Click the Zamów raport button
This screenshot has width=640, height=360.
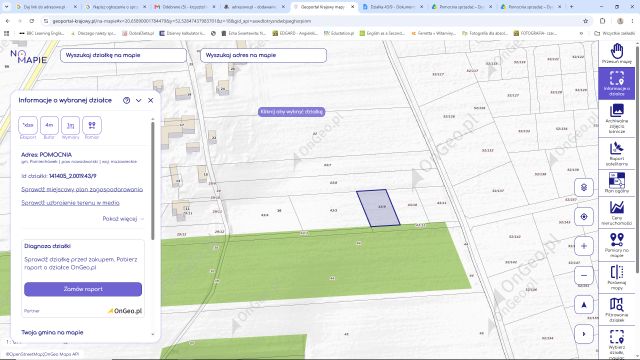click(83, 289)
